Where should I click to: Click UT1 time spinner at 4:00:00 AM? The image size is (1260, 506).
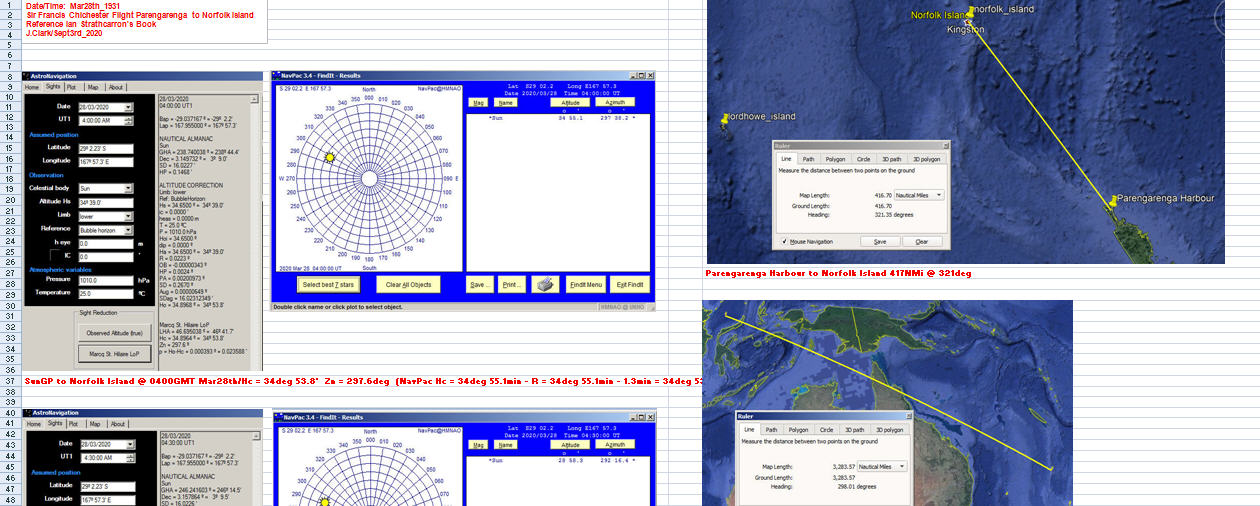[x=128, y=120]
